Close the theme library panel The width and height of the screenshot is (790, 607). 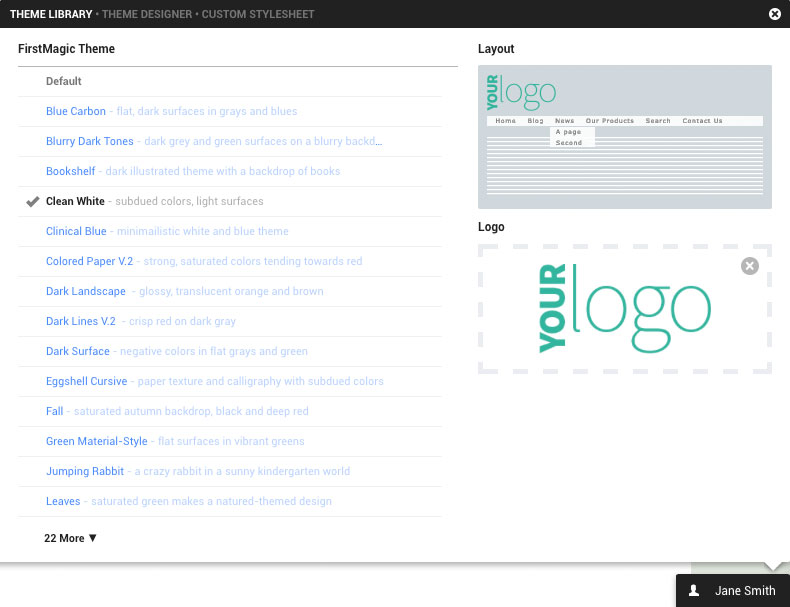[775, 14]
